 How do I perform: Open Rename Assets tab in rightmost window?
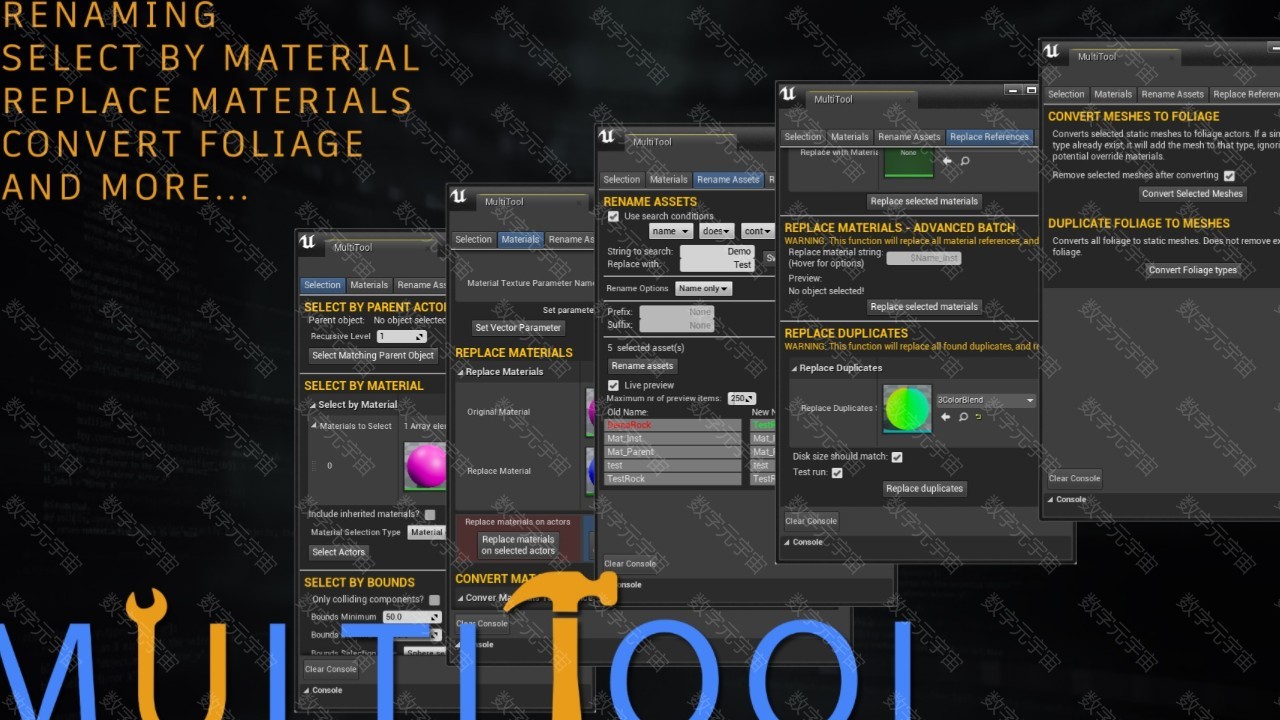point(1173,94)
